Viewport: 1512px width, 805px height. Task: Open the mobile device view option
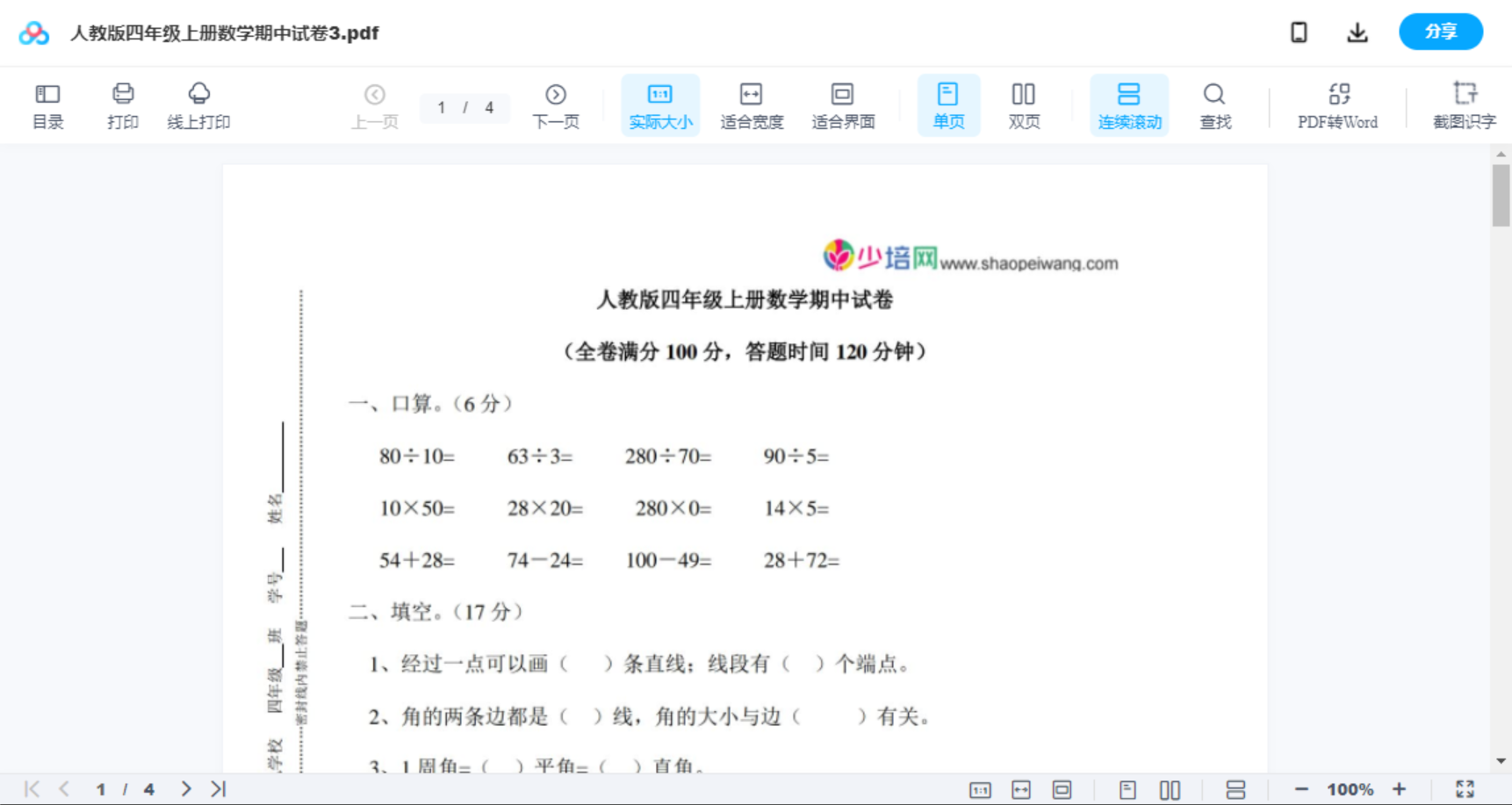click(x=1299, y=32)
